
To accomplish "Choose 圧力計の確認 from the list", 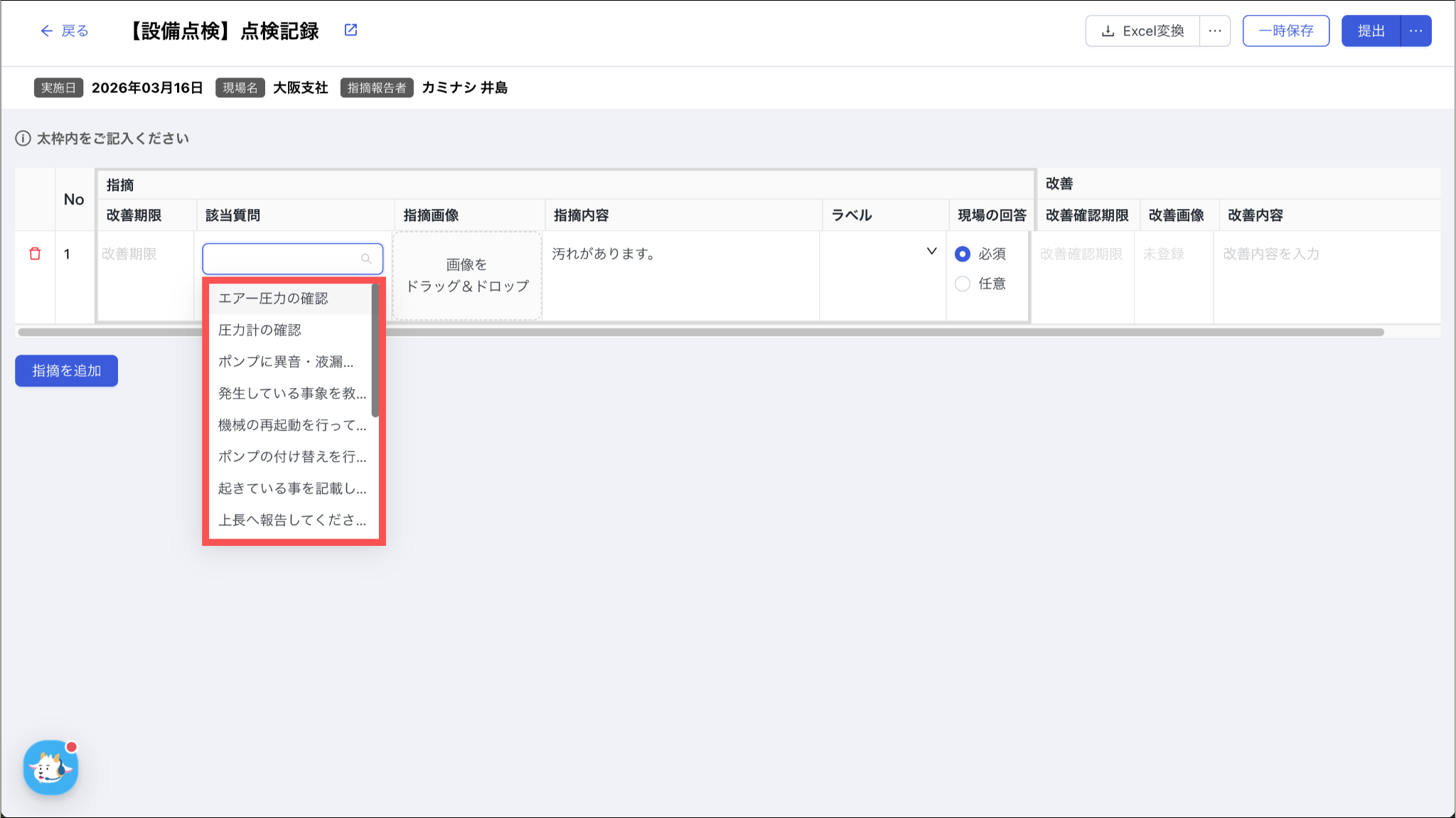I will pyautogui.click(x=259, y=330).
